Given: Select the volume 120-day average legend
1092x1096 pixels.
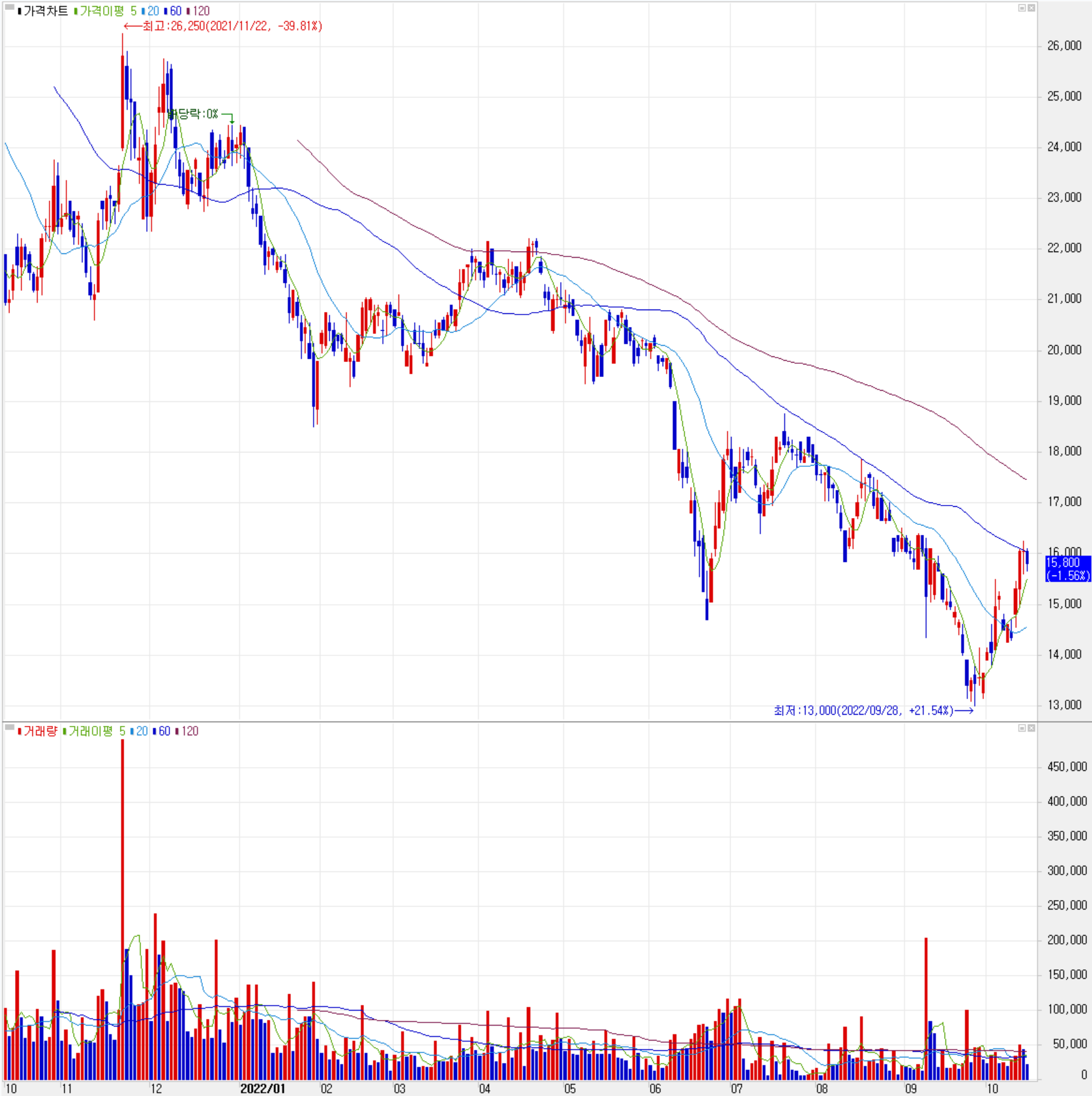Looking at the screenshot, I should pyautogui.click(x=187, y=731).
